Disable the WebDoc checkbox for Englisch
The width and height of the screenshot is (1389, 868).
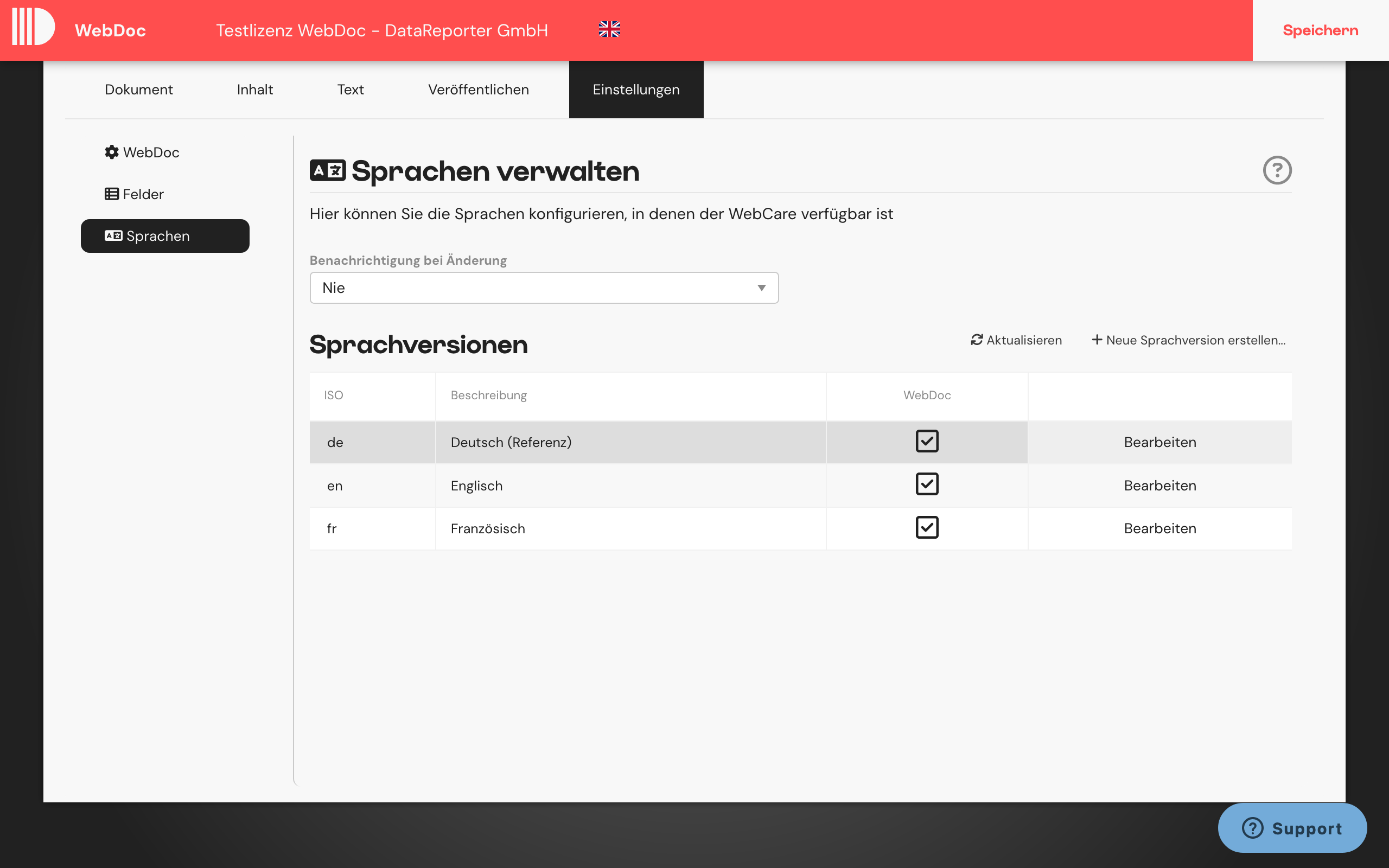pos(926,484)
